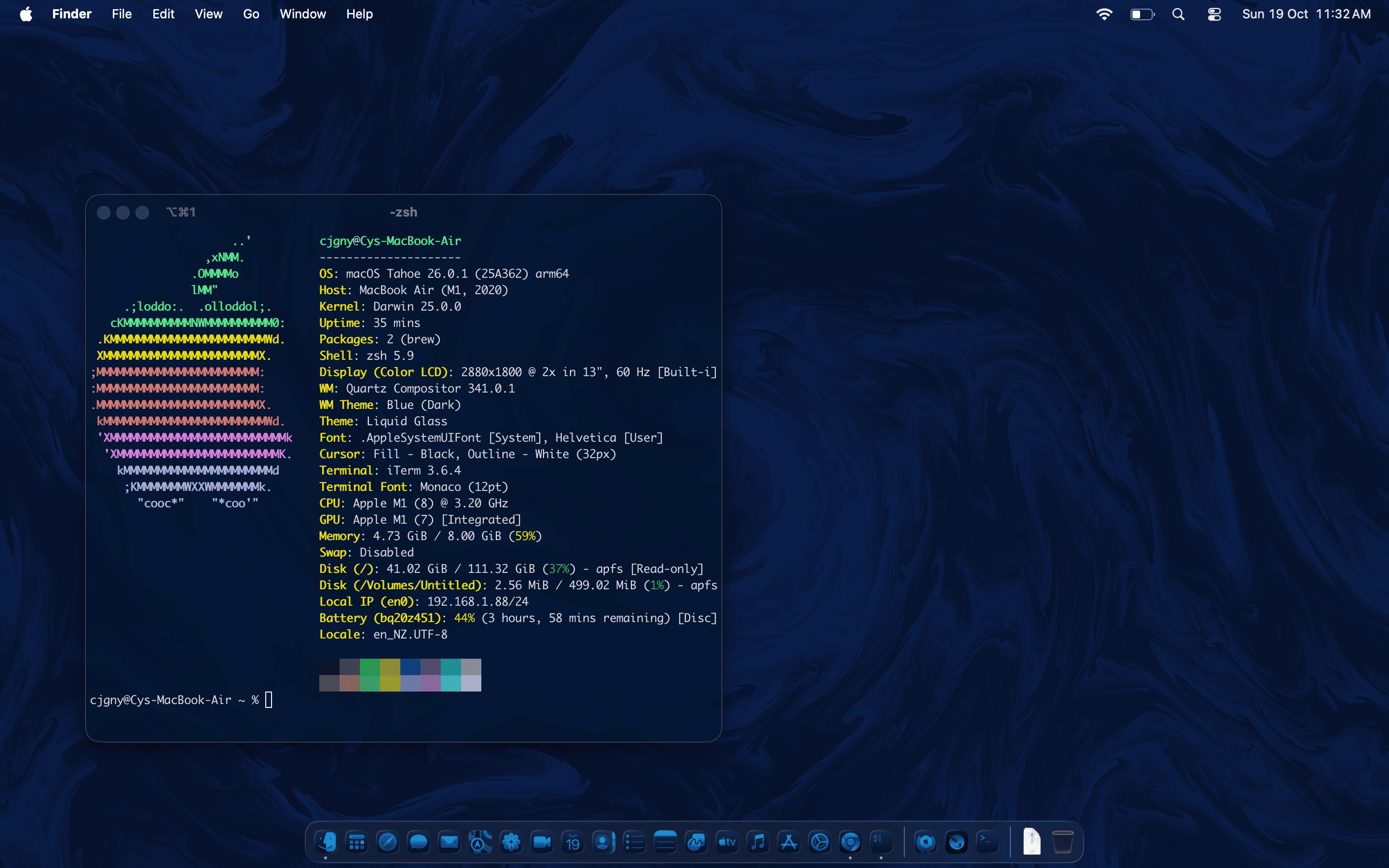Open Finder from the Dock
Viewport: 1389px width, 868px height.
pyautogui.click(x=326, y=841)
